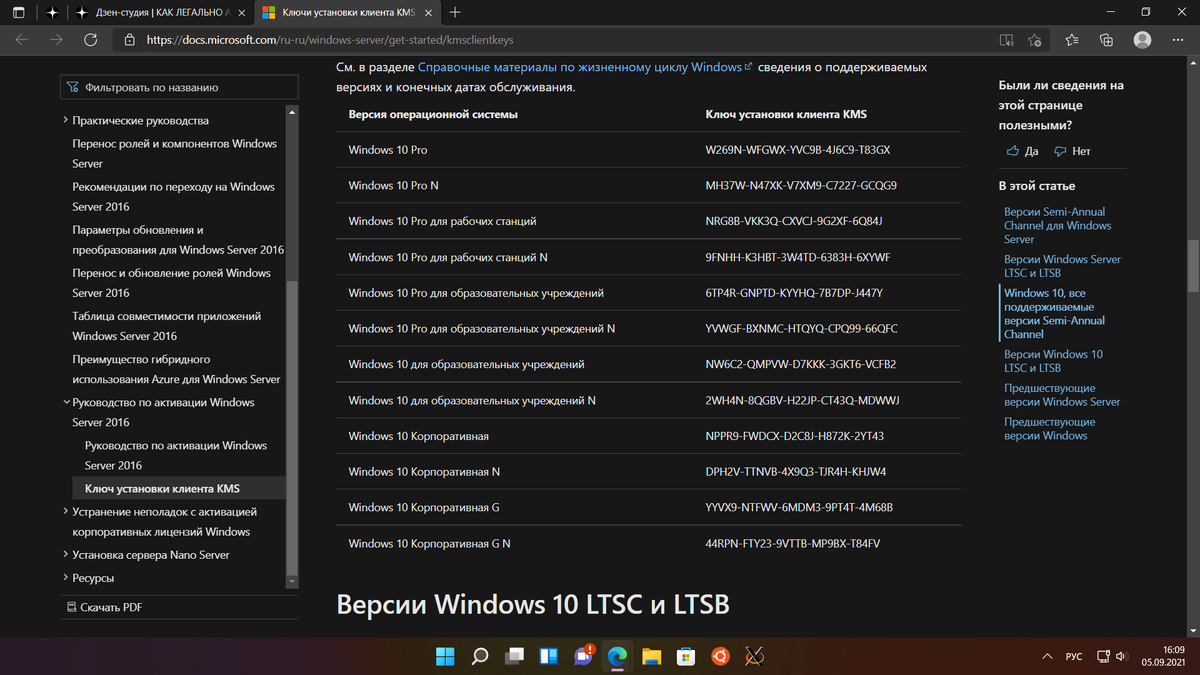Open the Favorites list
Image resolution: width=1200 pixels, height=675 pixels.
click(1071, 40)
